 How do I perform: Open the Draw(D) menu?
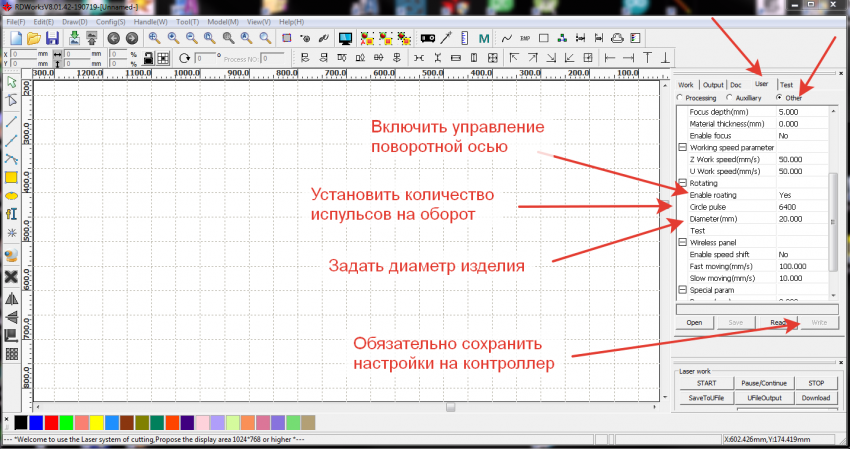click(74, 22)
